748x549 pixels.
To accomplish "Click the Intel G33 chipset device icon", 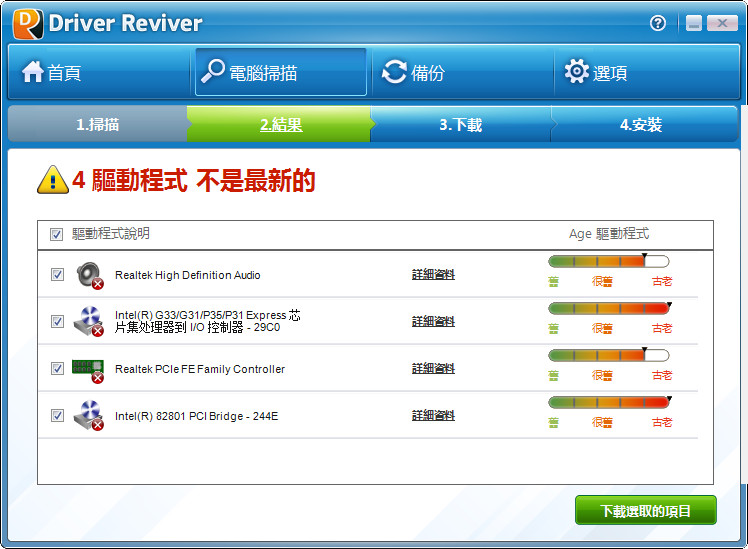I will 89,321.
